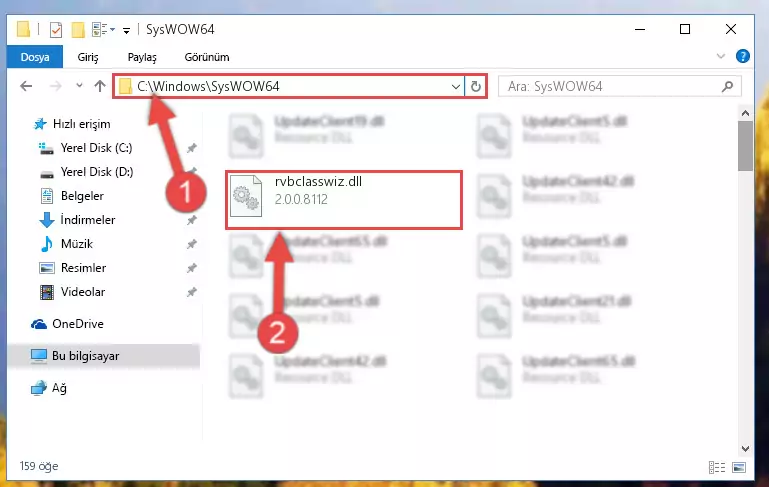This screenshot has width=769, height=487.
Task: Click the Resimler picture icon
Action: point(47,268)
